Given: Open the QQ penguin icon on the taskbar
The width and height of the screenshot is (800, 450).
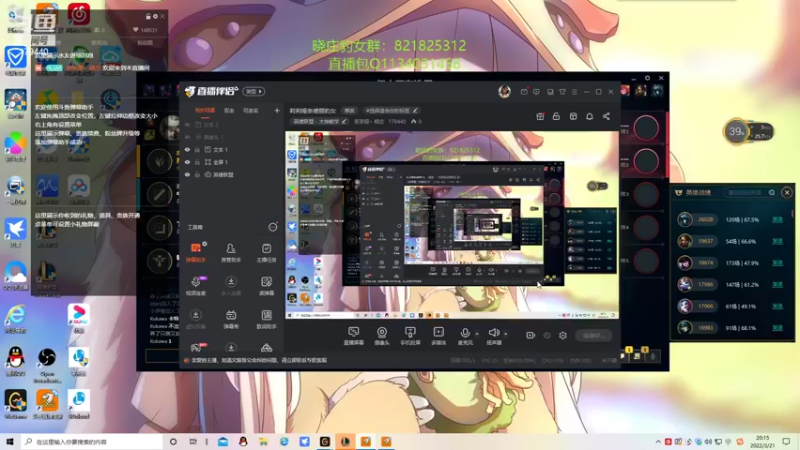Looking at the screenshot, I should 243,441.
